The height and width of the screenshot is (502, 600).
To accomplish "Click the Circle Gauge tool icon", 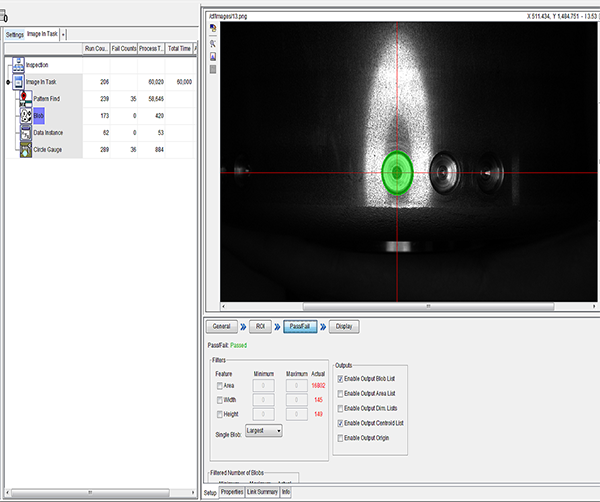I will (x=26, y=149).
